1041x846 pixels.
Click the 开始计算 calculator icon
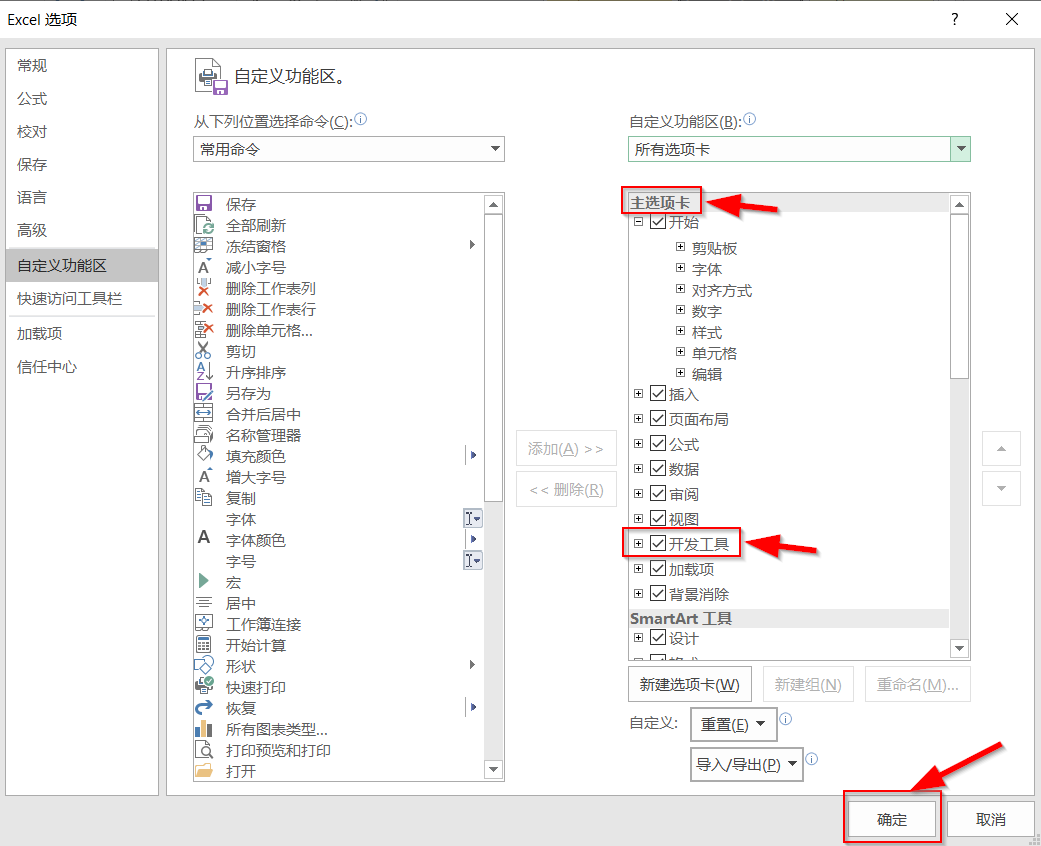204,644
